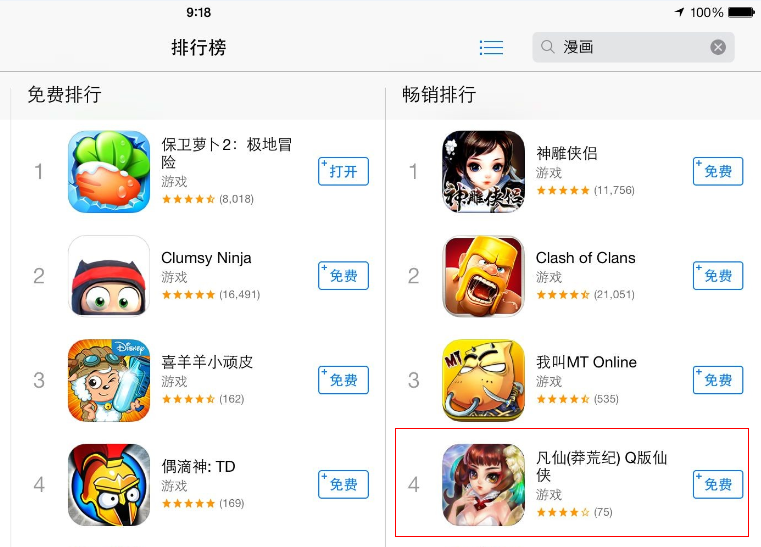The width and height of the screenshot is (761, 547).
Task: Open the 保卫萝卜2 carrot app icon
Action: 109,171
